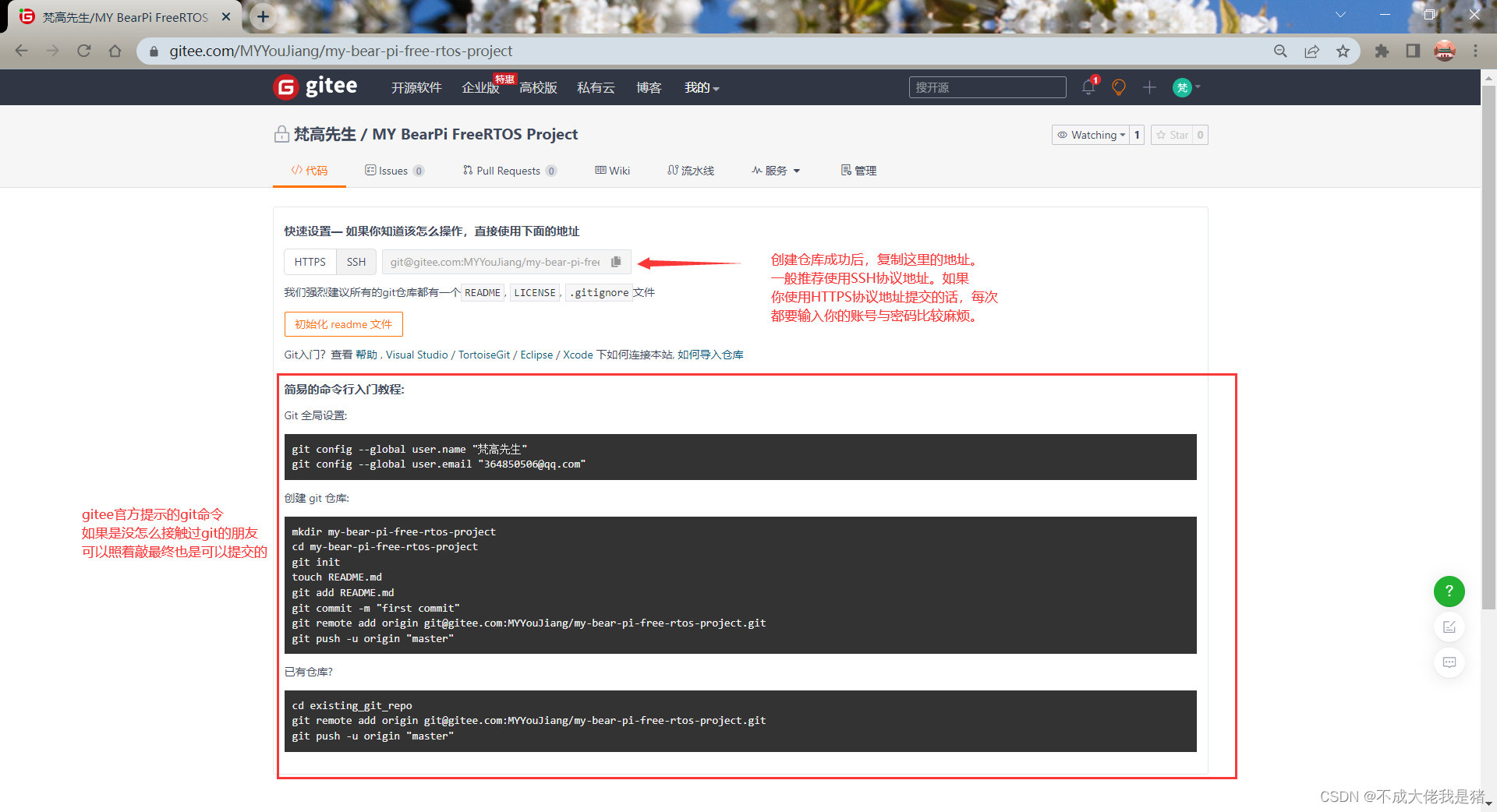Open 博客 in the navbar
The width and height of the screenshot is (1497, 812).
pos(649,87)
